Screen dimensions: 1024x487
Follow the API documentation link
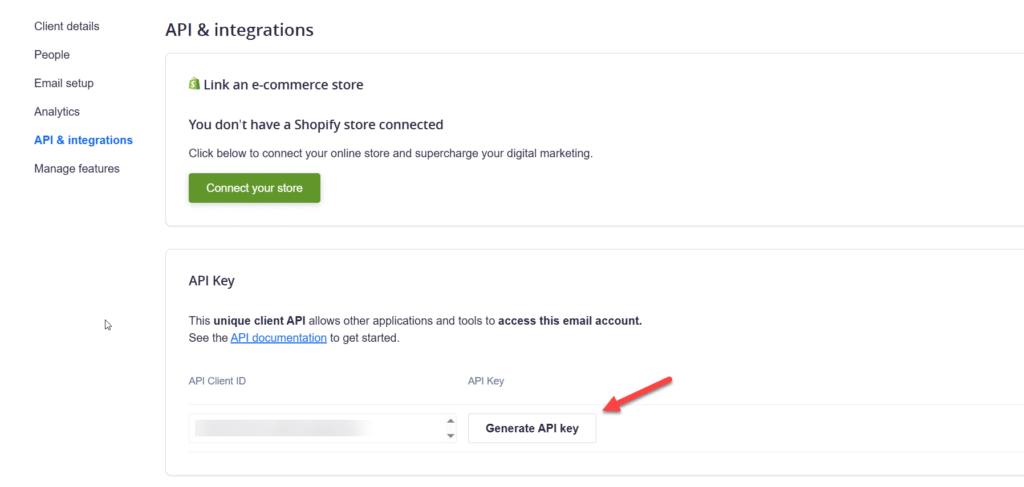278,338
